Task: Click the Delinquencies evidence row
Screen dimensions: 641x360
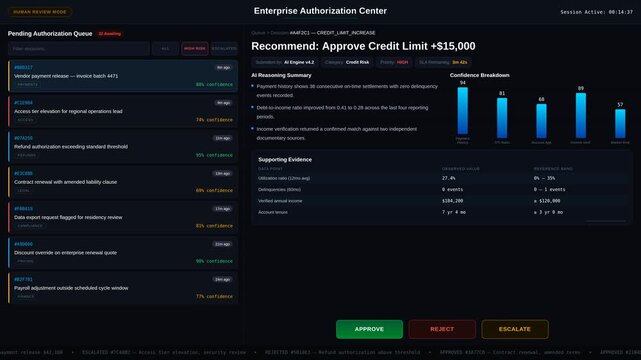Action: 442,190
